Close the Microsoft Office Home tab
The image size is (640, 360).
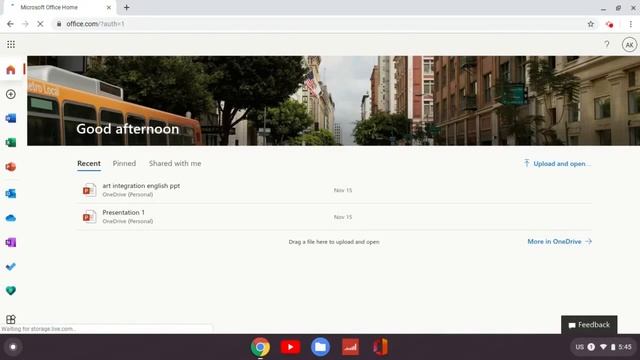pos(109,7)
